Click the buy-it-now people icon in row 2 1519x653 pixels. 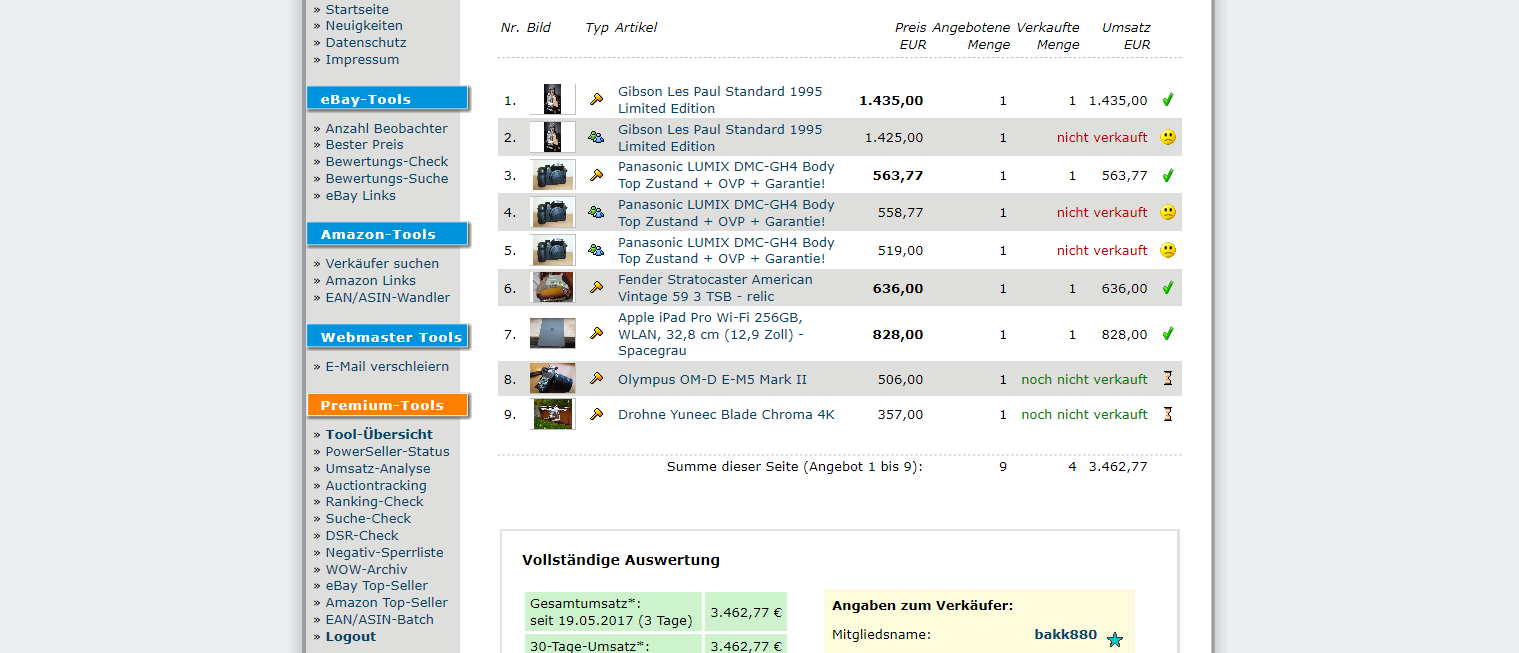point(597,137)
